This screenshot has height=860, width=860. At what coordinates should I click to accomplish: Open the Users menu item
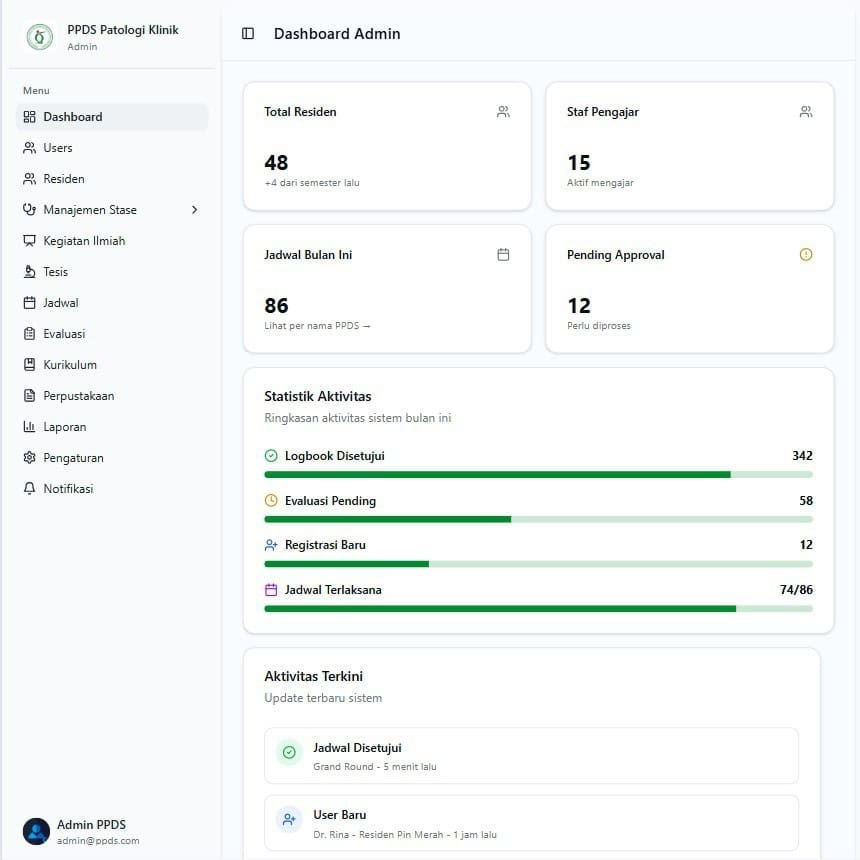(x=112, y=148)
